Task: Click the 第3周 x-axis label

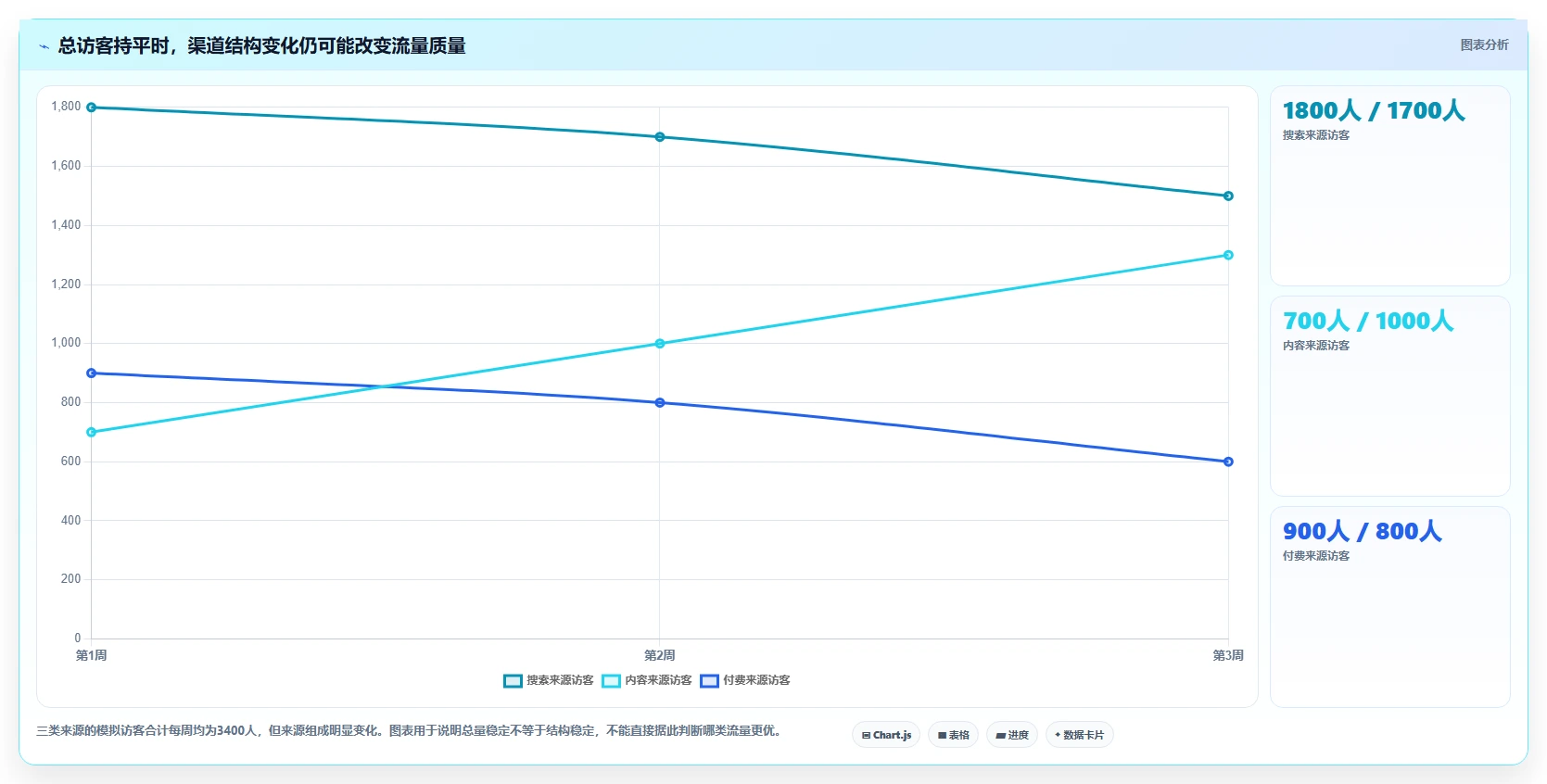Action: click(1228, 655)
